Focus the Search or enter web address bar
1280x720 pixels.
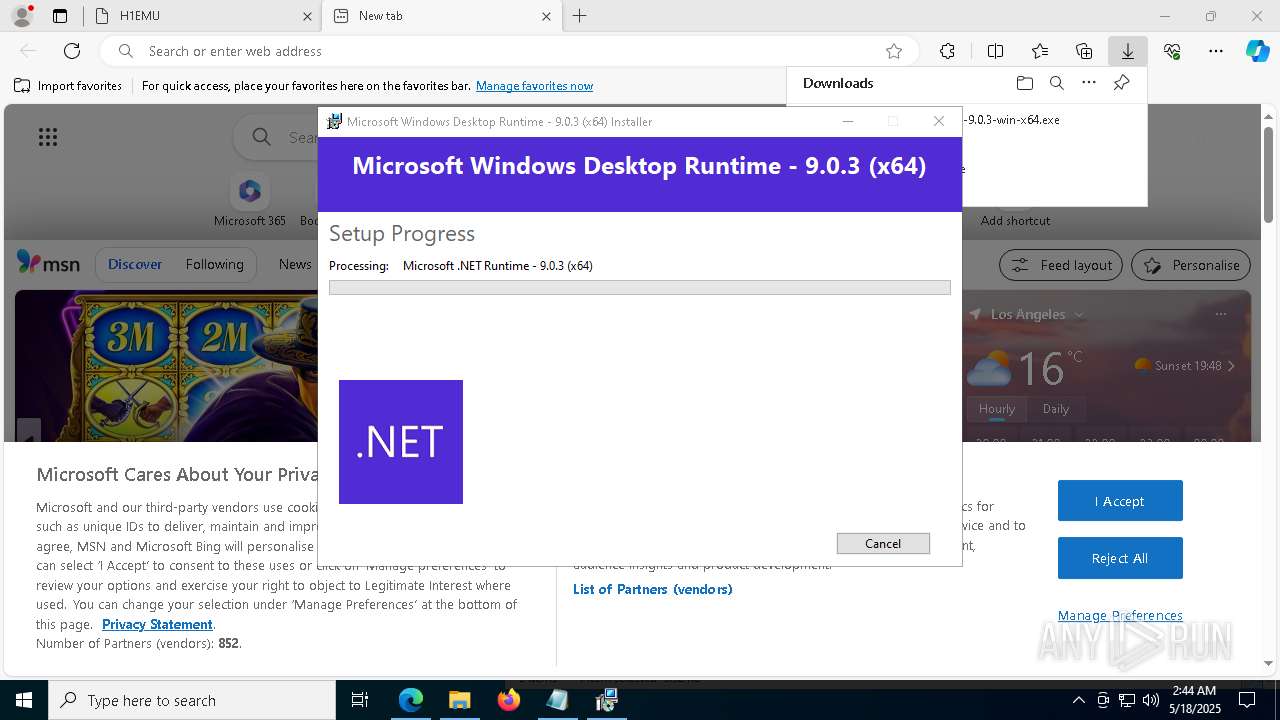click(510, 51)
